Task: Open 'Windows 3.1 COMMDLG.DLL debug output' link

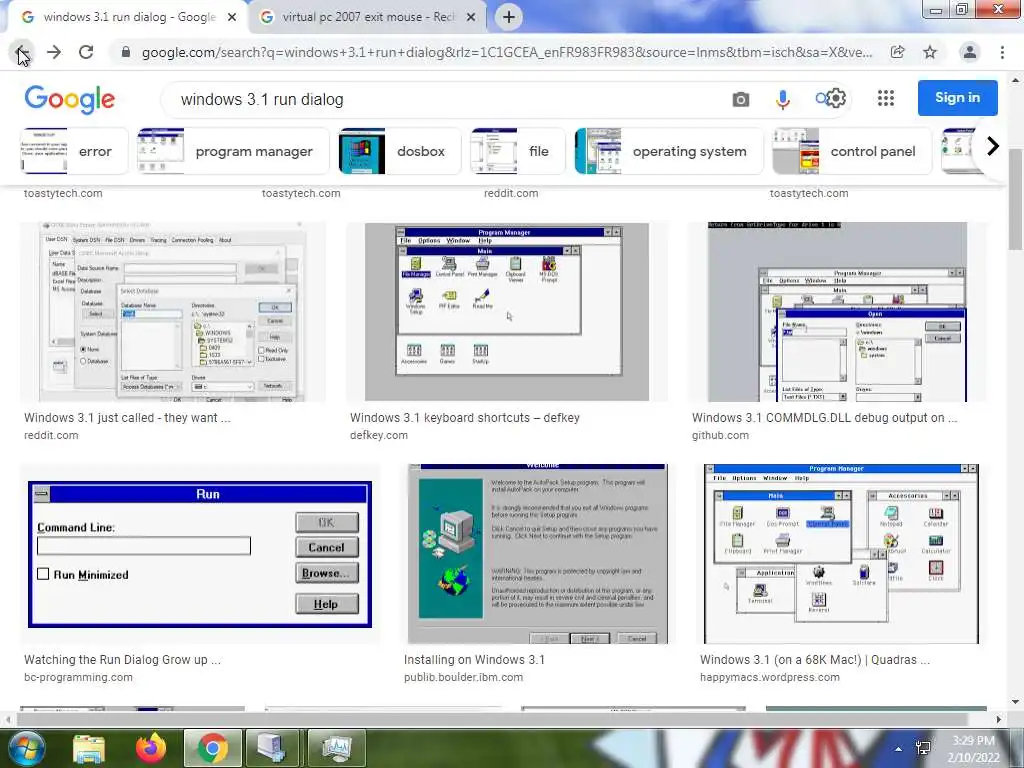Action: 825,418
